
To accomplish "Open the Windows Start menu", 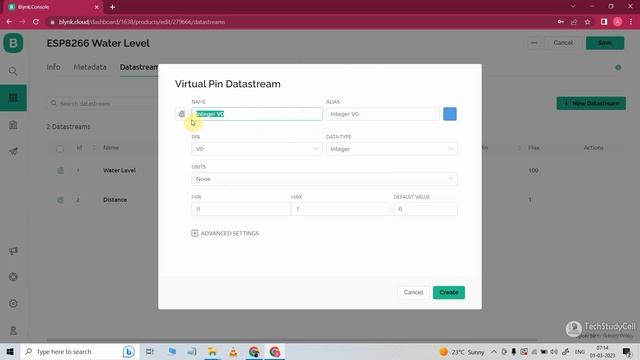I will 10,351.
